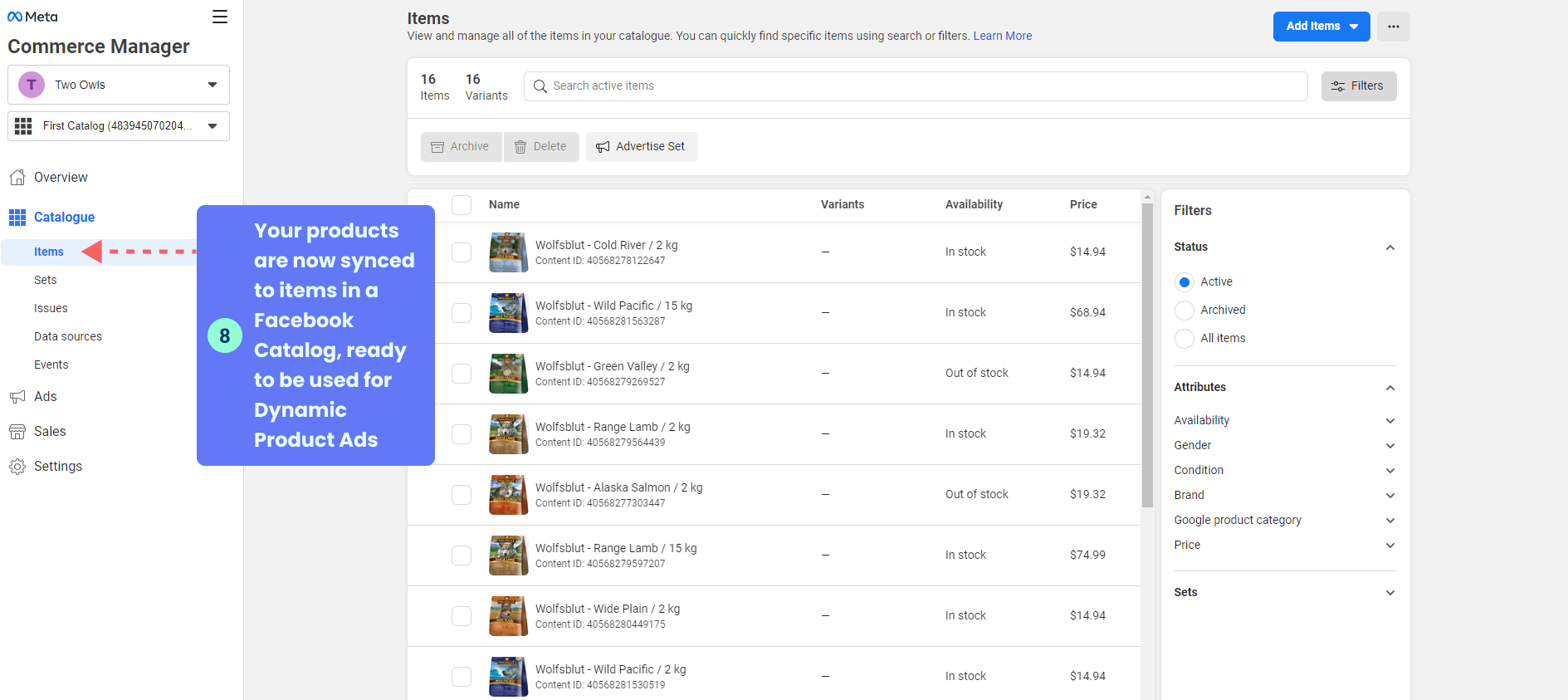Click the Sales storefront icon

click(x=17, y=432)
